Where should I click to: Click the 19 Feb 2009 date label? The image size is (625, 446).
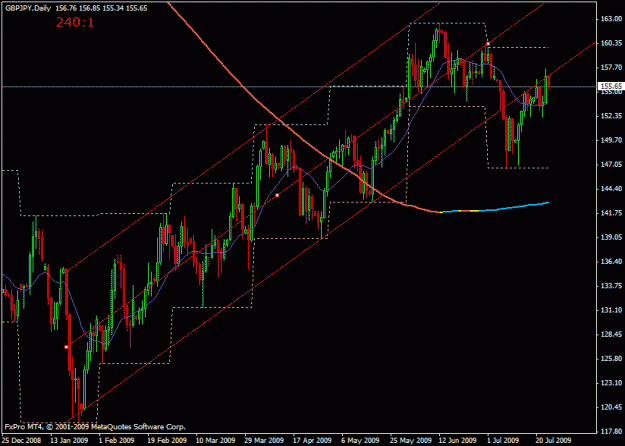coord(166,440)
